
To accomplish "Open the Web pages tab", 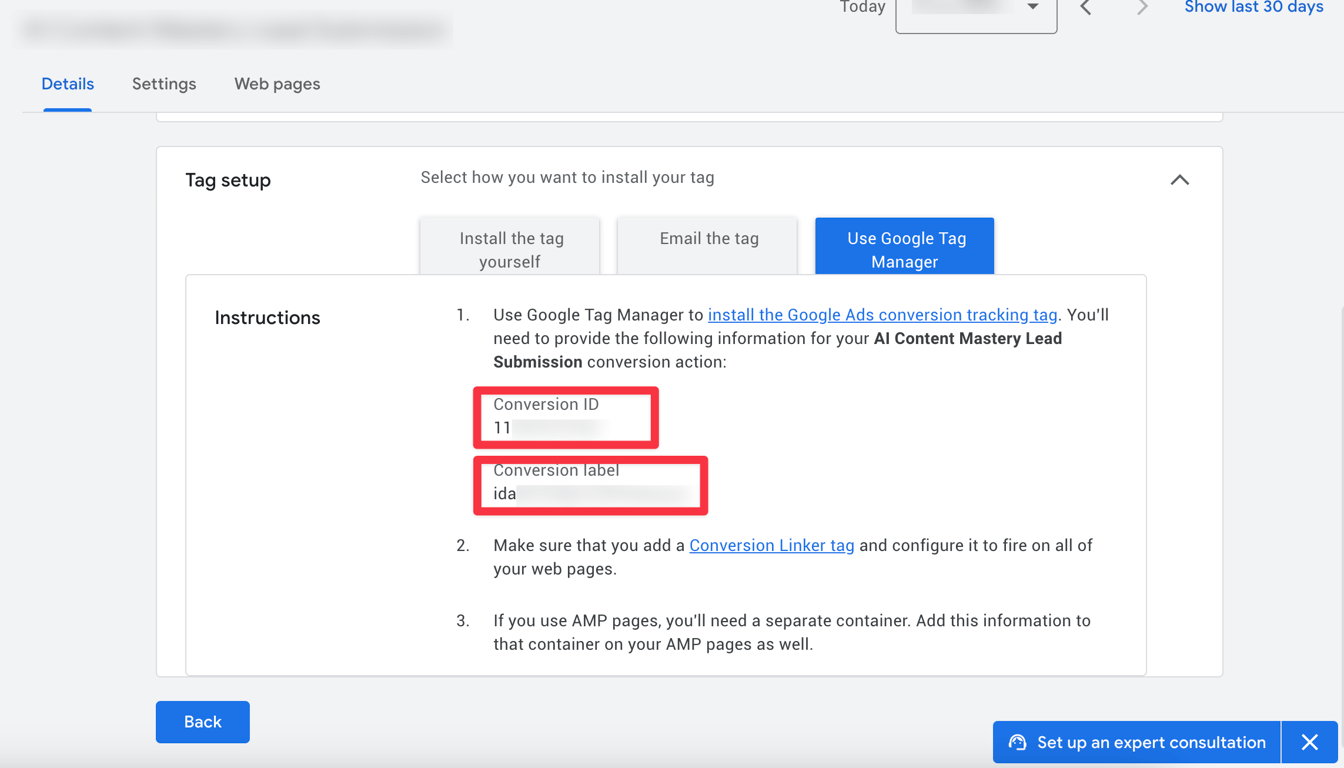I will click(x=277, y=84).
